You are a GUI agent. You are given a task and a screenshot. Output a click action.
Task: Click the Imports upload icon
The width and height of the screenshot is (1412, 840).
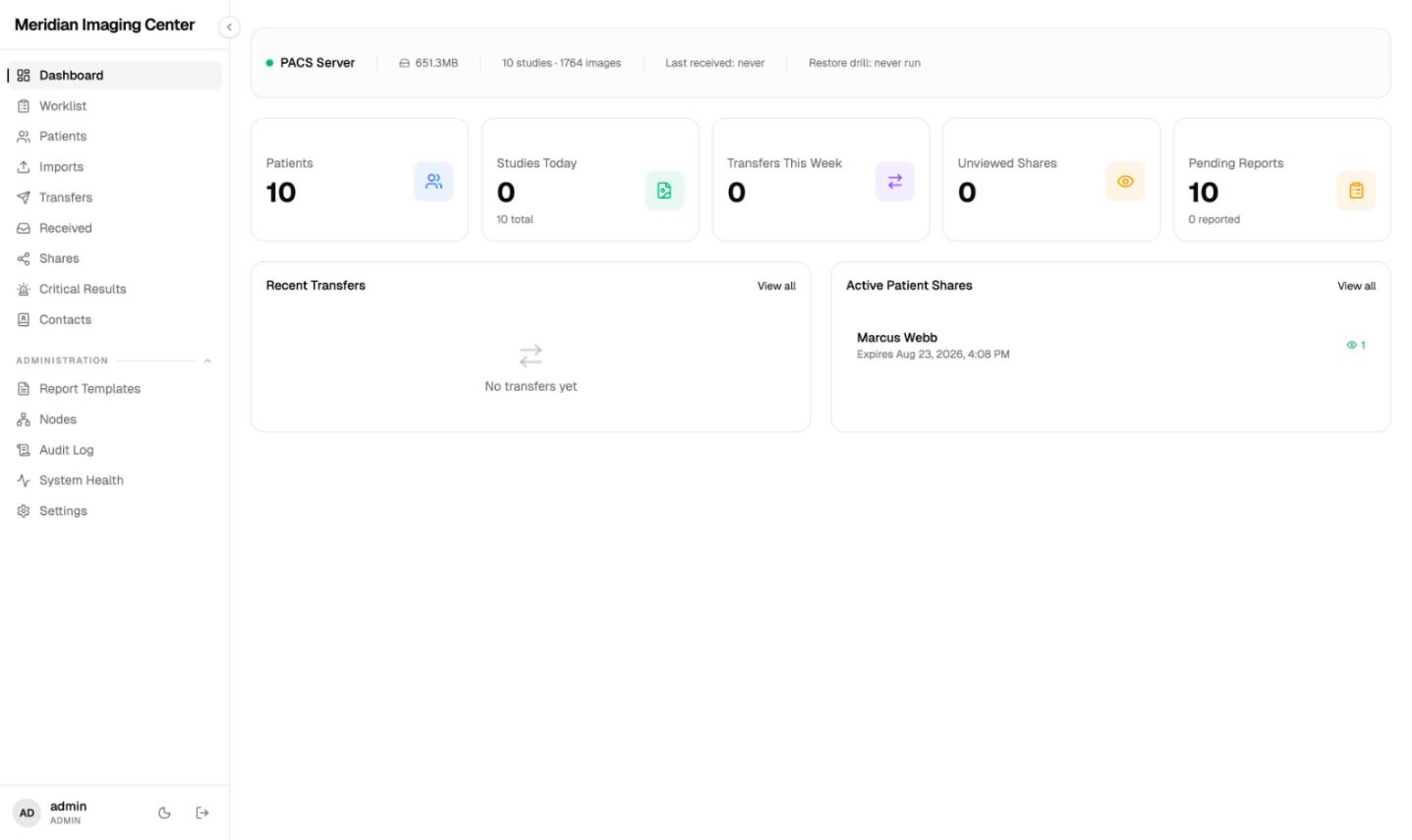pos(24,167)
